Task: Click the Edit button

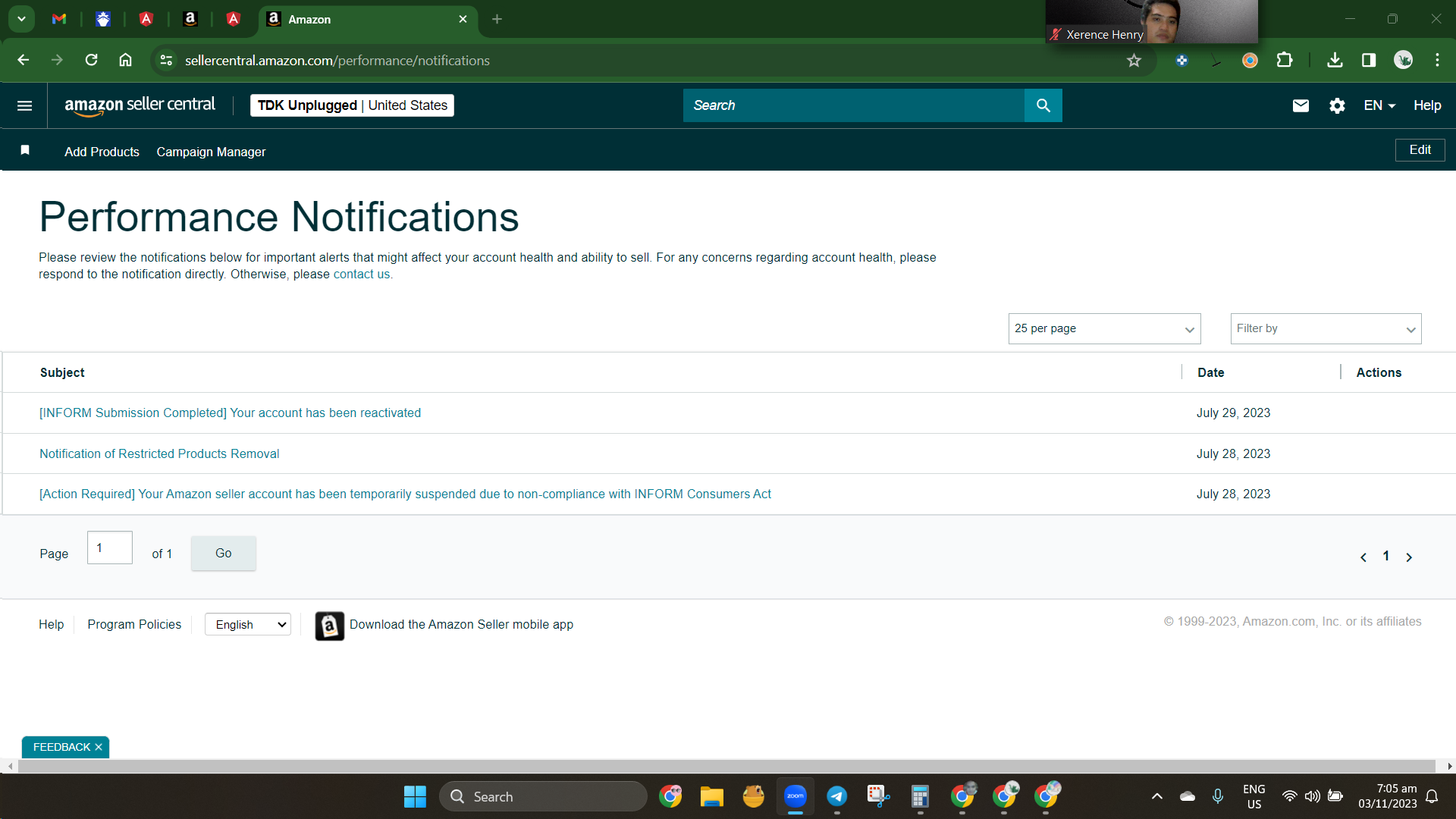Action: [1420, 150]
